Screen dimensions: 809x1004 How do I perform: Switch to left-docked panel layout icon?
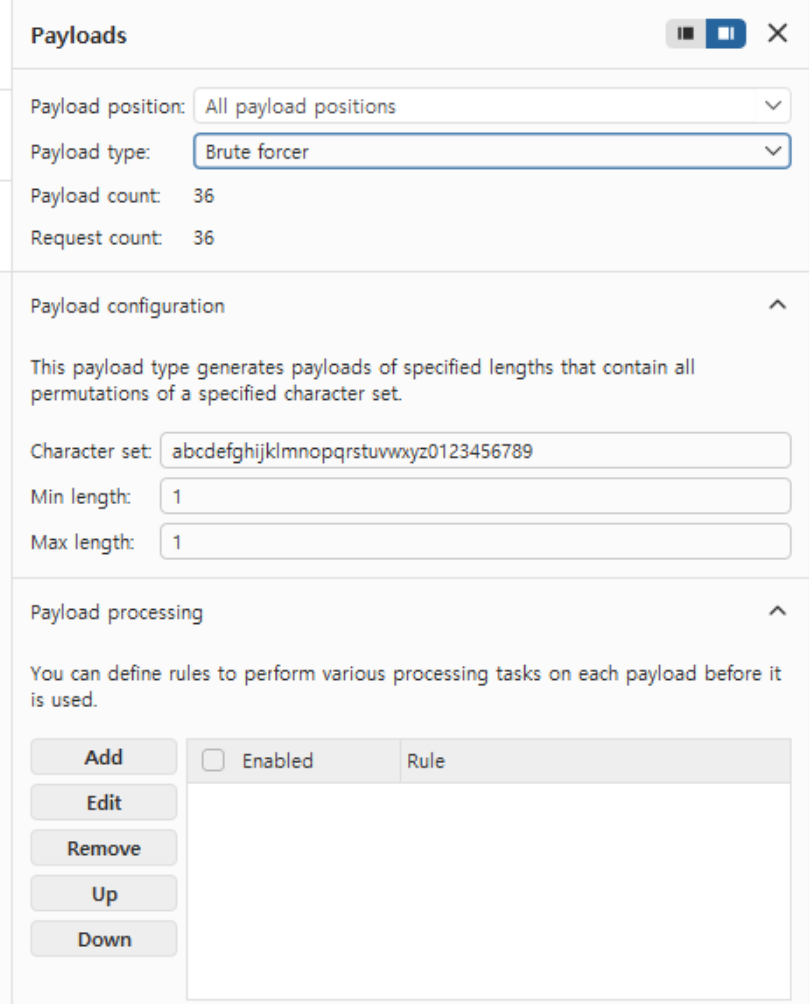(x=685, y=33)
